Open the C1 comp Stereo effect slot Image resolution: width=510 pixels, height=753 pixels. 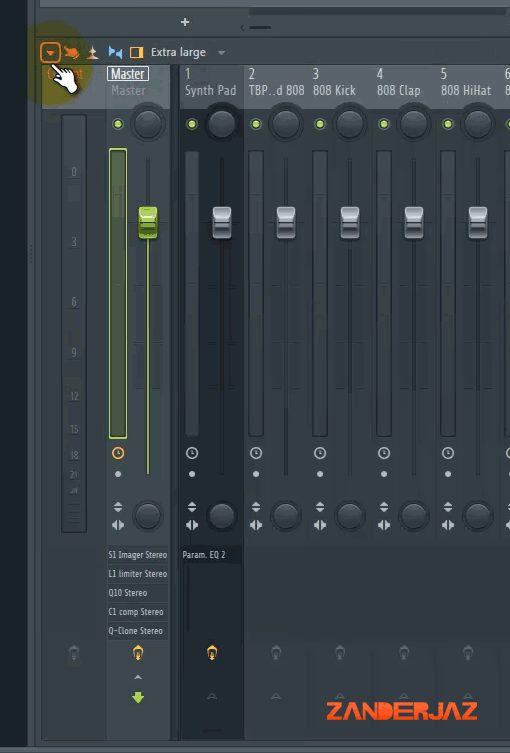click(x=138, y=612)
